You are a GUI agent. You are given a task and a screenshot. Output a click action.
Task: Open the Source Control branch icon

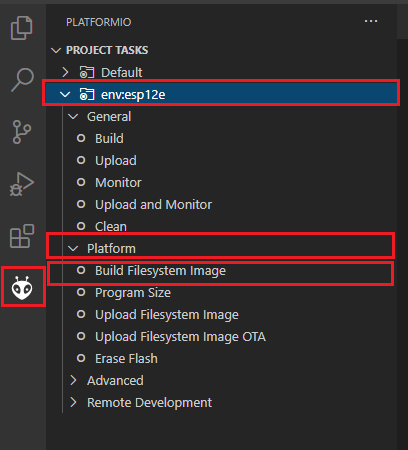point(22,132)
